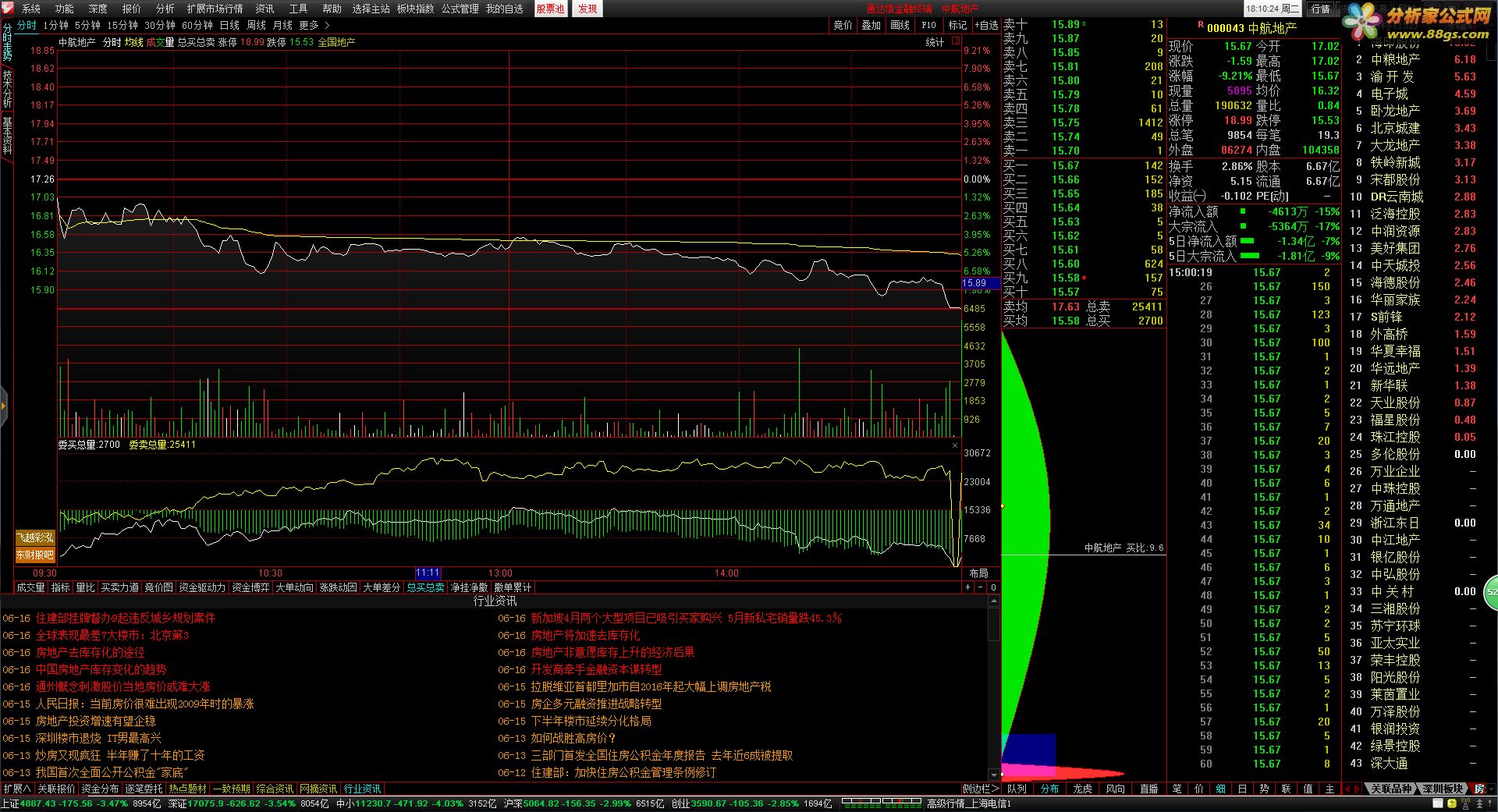Select the 撤单累计 indicator tab
Viewport: 1498px width, 812px height.
tap(513, 587)
